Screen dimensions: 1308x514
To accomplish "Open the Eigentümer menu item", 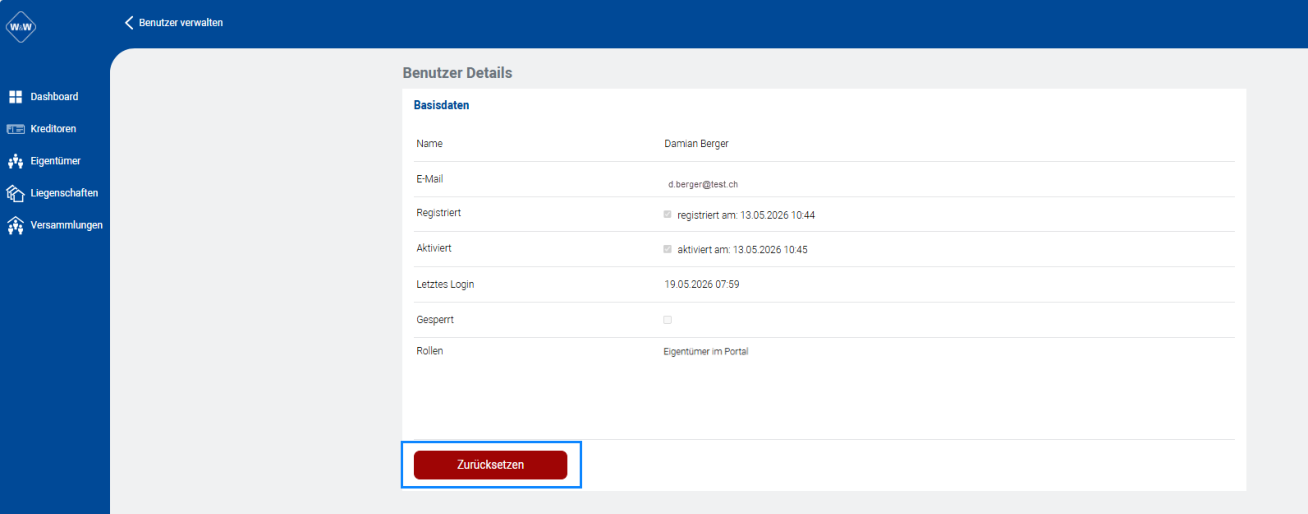I will [x=54, y=161].
